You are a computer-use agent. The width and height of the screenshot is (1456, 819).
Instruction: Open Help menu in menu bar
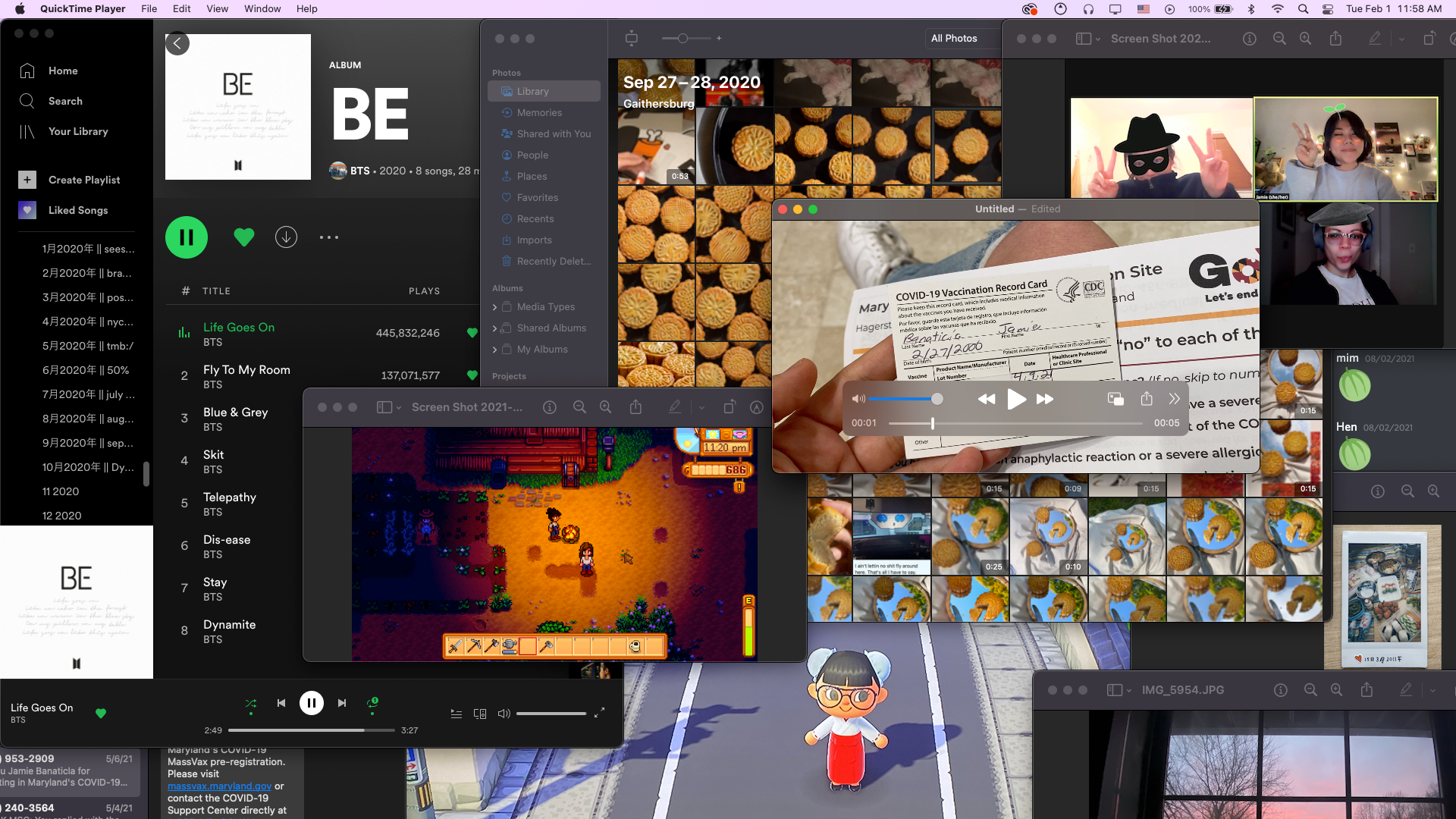pos(307,8)
